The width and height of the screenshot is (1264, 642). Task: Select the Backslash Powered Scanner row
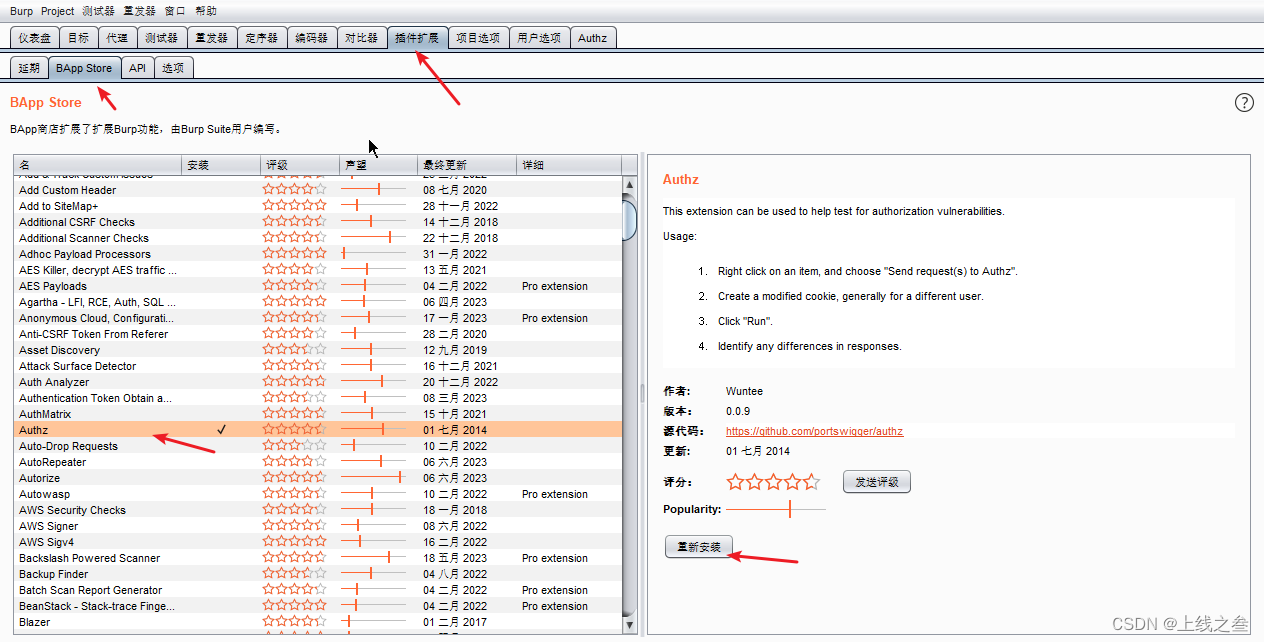point(318,558)
